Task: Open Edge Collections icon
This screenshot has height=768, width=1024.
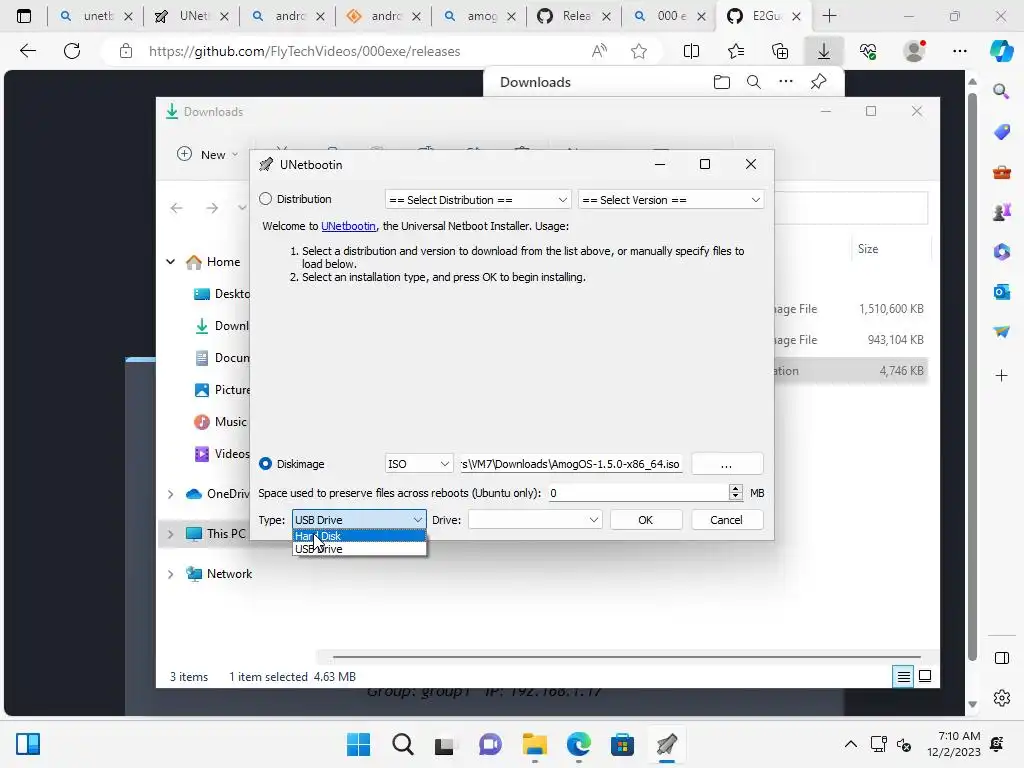Action: [x=780, y=51]
